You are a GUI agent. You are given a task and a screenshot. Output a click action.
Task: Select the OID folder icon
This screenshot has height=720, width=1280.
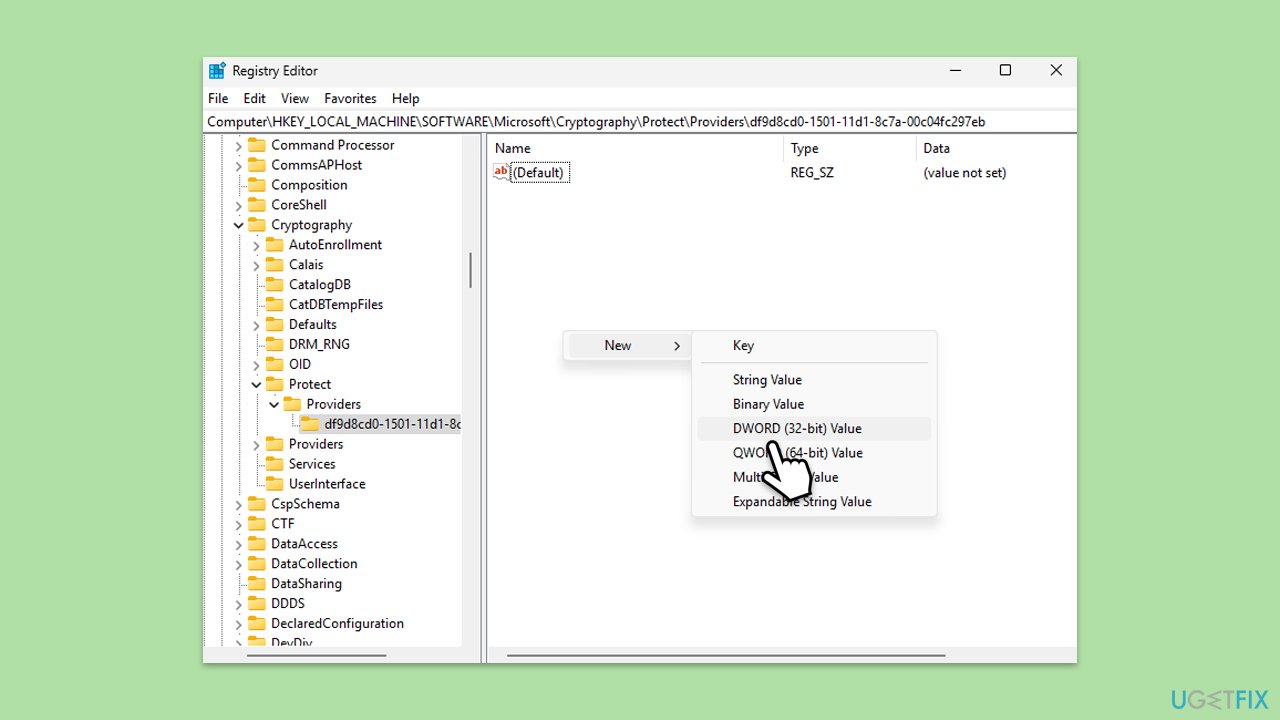point(275,364)
